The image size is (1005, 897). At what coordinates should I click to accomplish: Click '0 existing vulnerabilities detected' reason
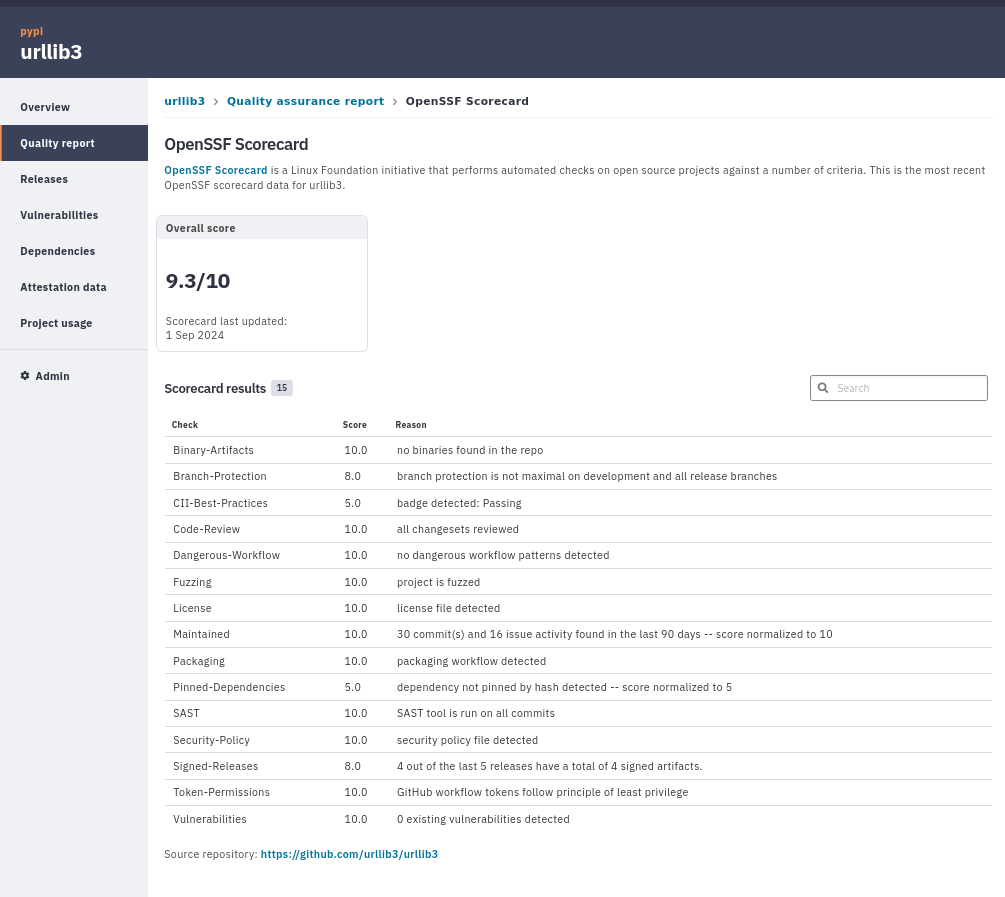(x=483, y=819)
